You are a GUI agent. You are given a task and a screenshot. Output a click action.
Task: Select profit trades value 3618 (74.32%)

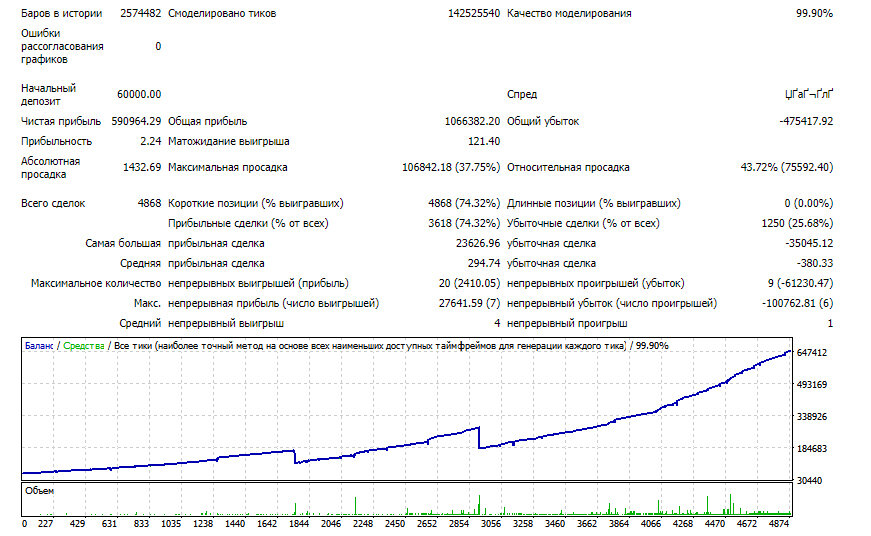pyautogui.click(x=464, y=223)
